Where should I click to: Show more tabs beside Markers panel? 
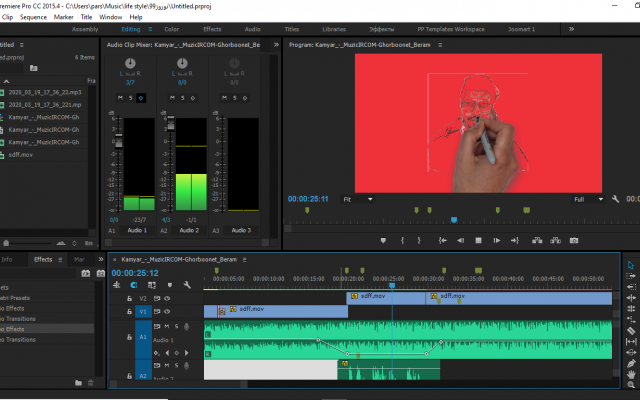[101, 259]
